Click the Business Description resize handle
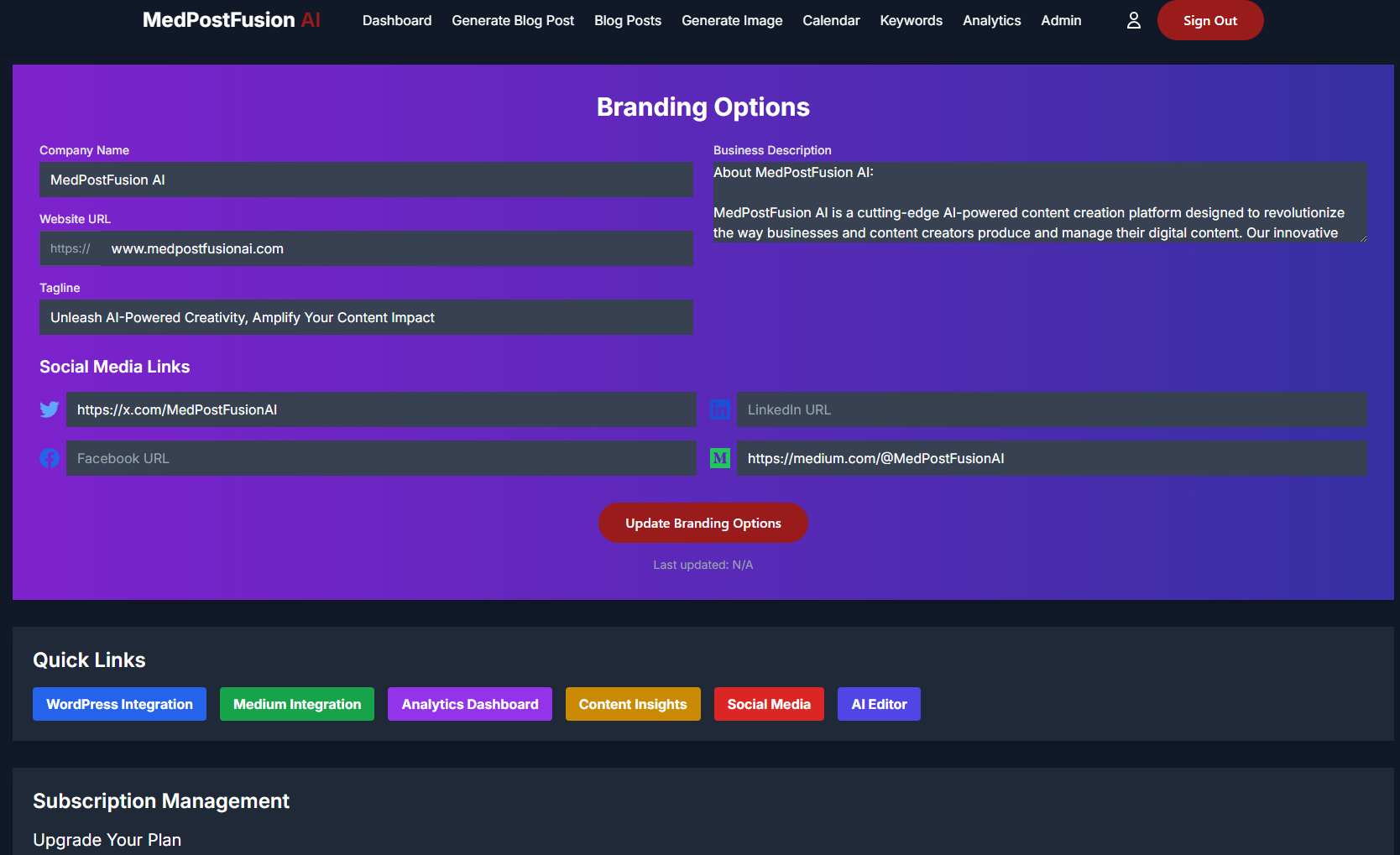Screen dimensions: 1400x855 click(1362, 237)
